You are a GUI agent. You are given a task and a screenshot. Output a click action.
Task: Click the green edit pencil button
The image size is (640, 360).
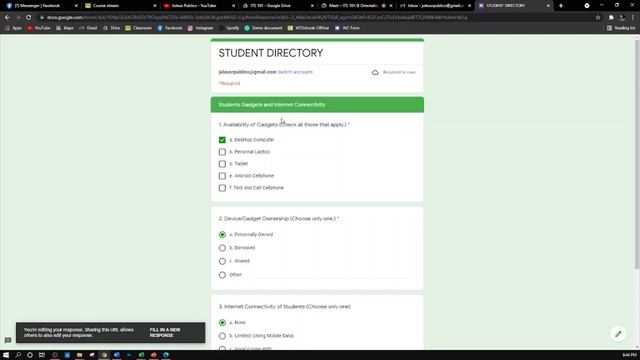(618, 334)
